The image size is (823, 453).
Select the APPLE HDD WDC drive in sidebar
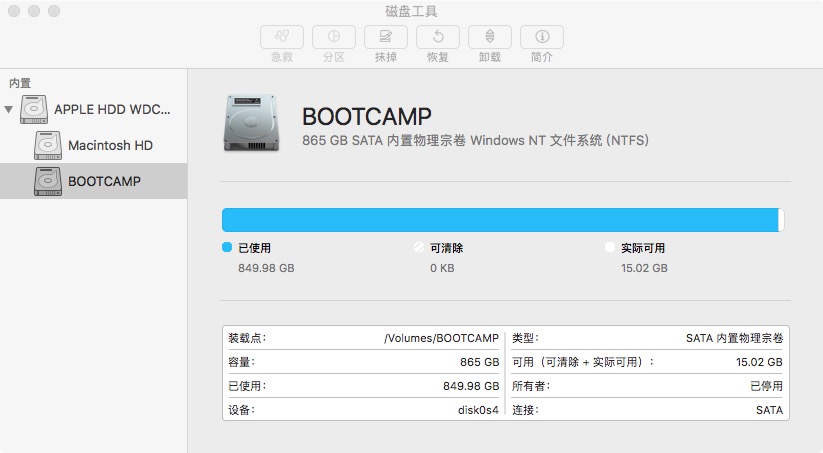coord(111,109)
